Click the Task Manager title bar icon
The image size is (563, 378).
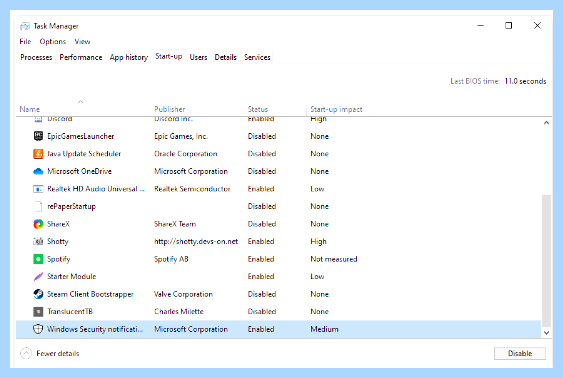[x=25, y=26]
